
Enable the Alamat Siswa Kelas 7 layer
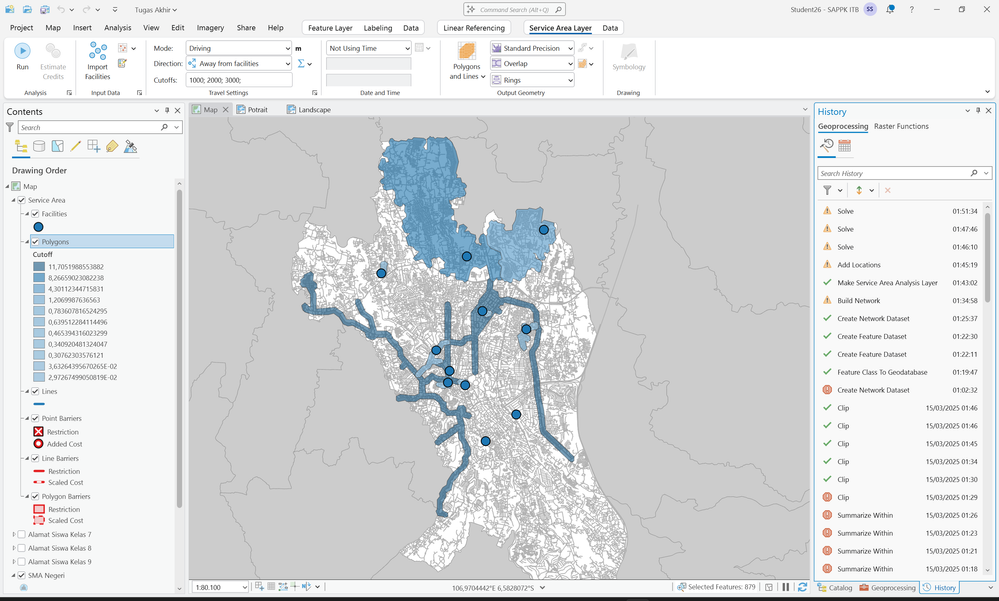(x=22, y=534)
